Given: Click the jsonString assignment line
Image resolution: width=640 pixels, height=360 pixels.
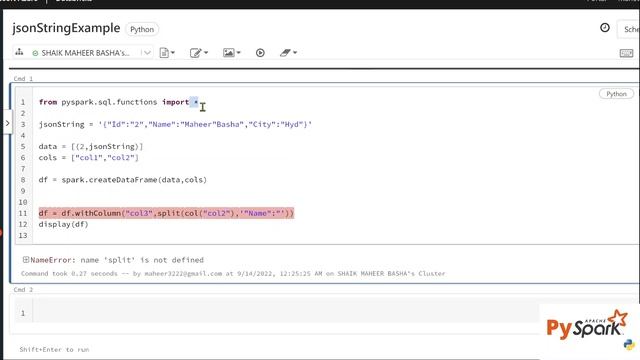Looking at the screenshot, I should [x=175, y=124].
